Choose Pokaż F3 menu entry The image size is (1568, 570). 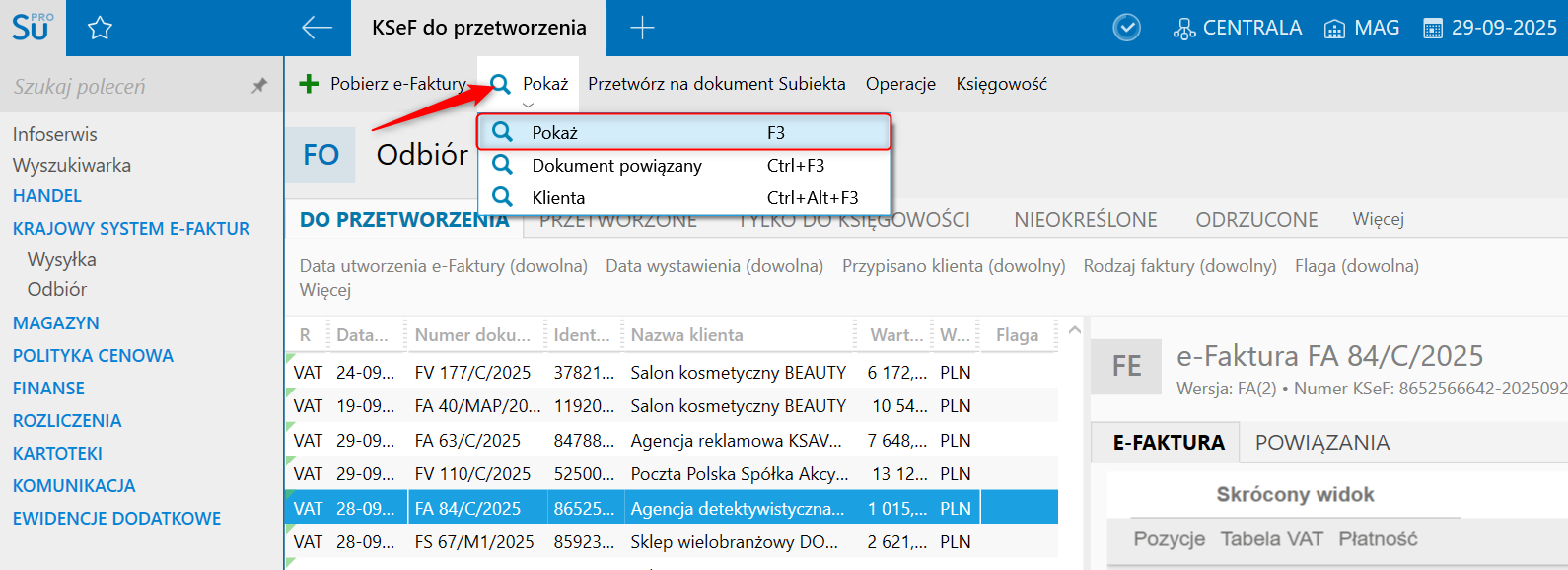(684, 132)
